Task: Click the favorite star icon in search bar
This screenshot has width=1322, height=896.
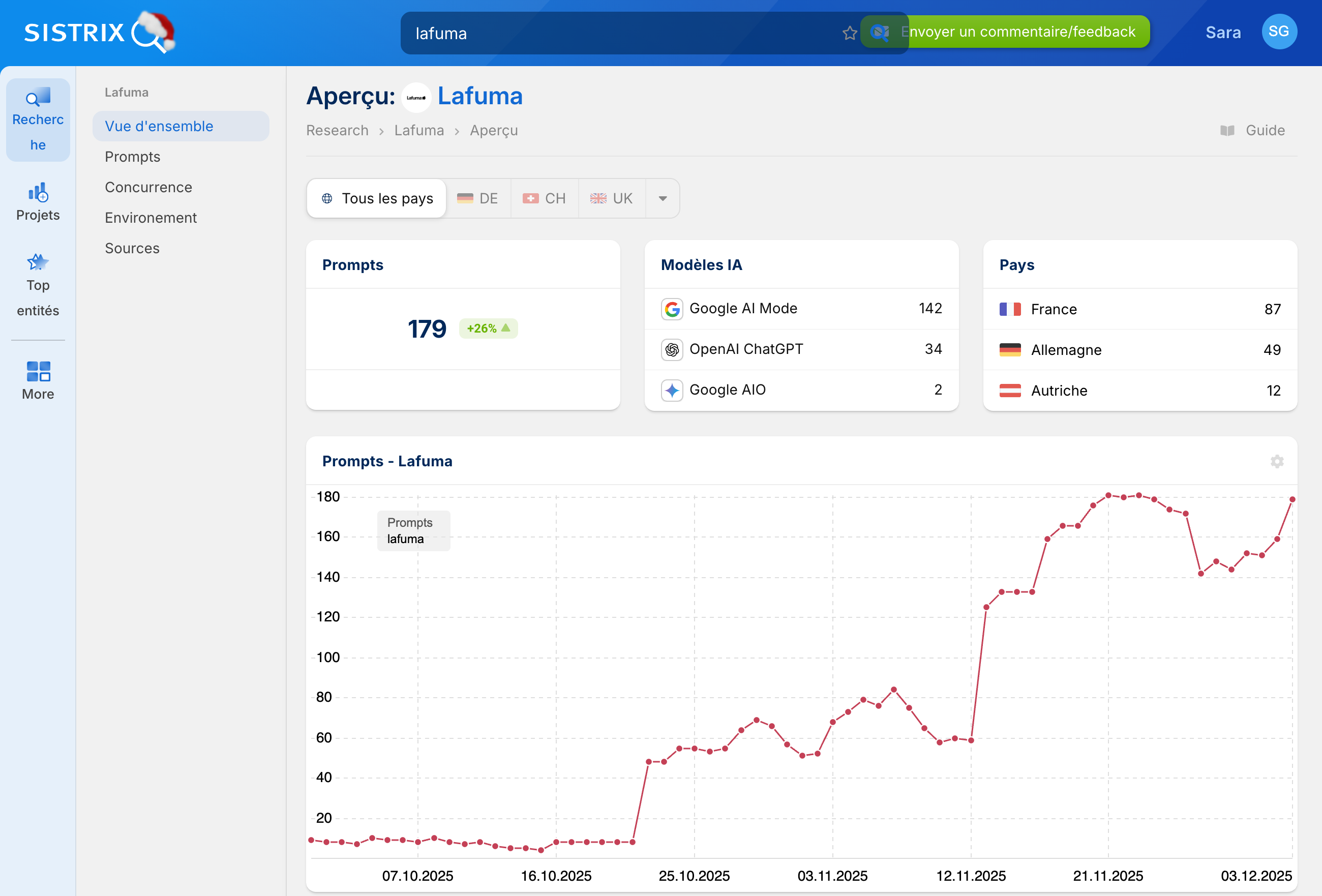Action: coord(849,33)
